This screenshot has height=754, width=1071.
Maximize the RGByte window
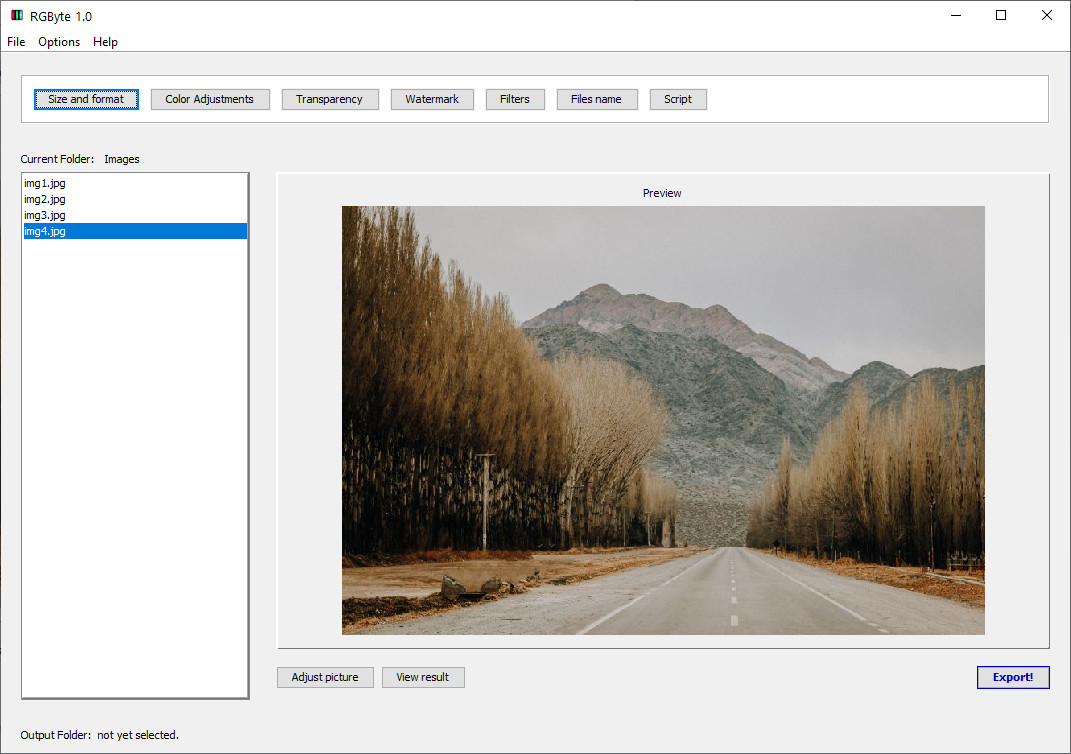[1001, 16]
